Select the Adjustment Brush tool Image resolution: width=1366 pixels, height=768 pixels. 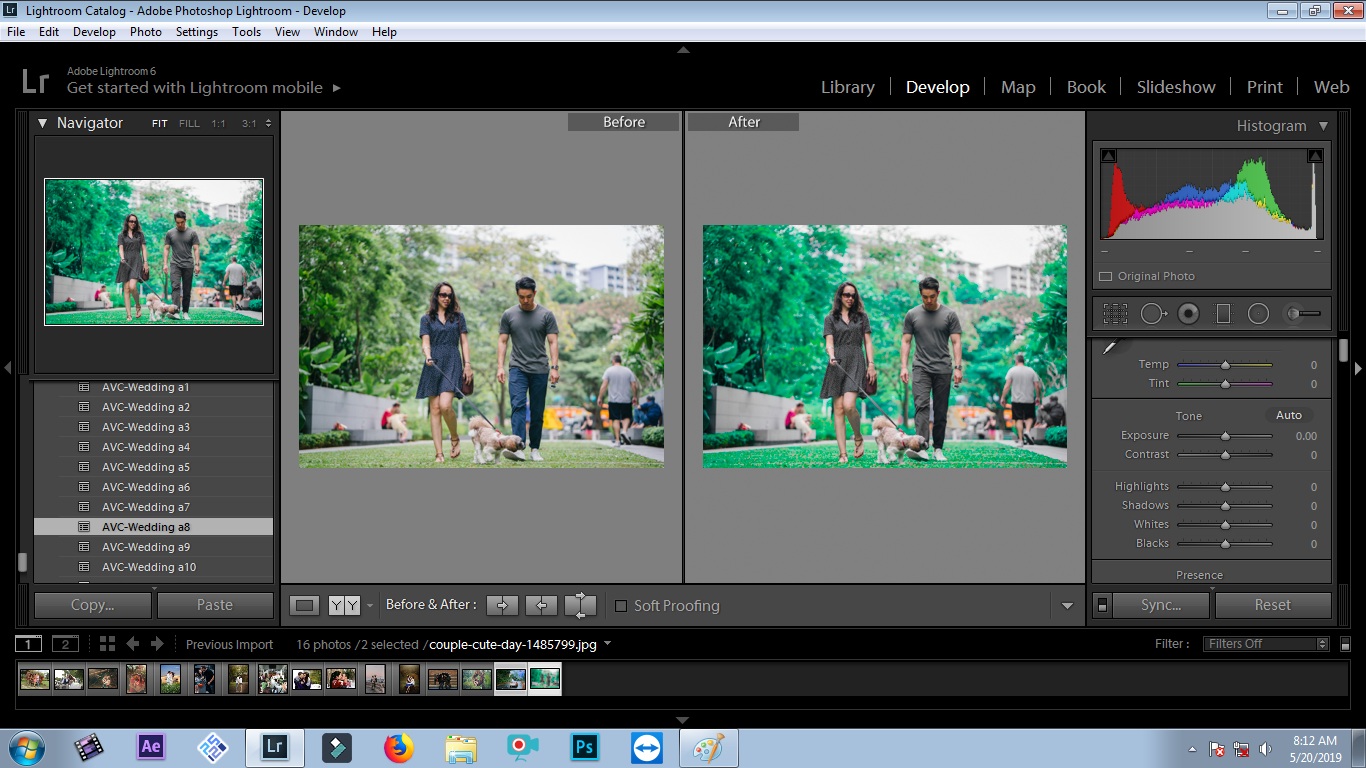click(x=1303, y=314)
